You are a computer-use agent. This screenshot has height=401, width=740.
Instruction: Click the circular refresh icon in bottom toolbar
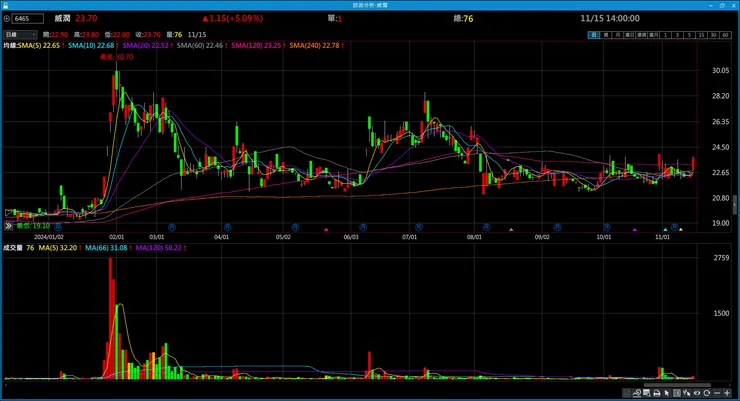pos(707,393)
